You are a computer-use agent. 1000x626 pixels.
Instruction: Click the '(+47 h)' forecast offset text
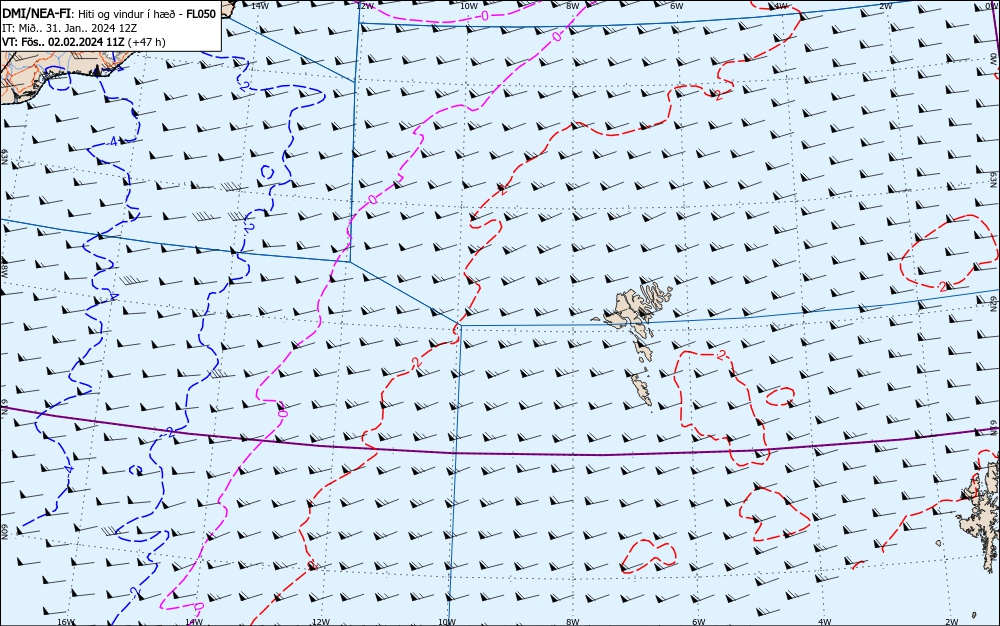click(146, 42)
